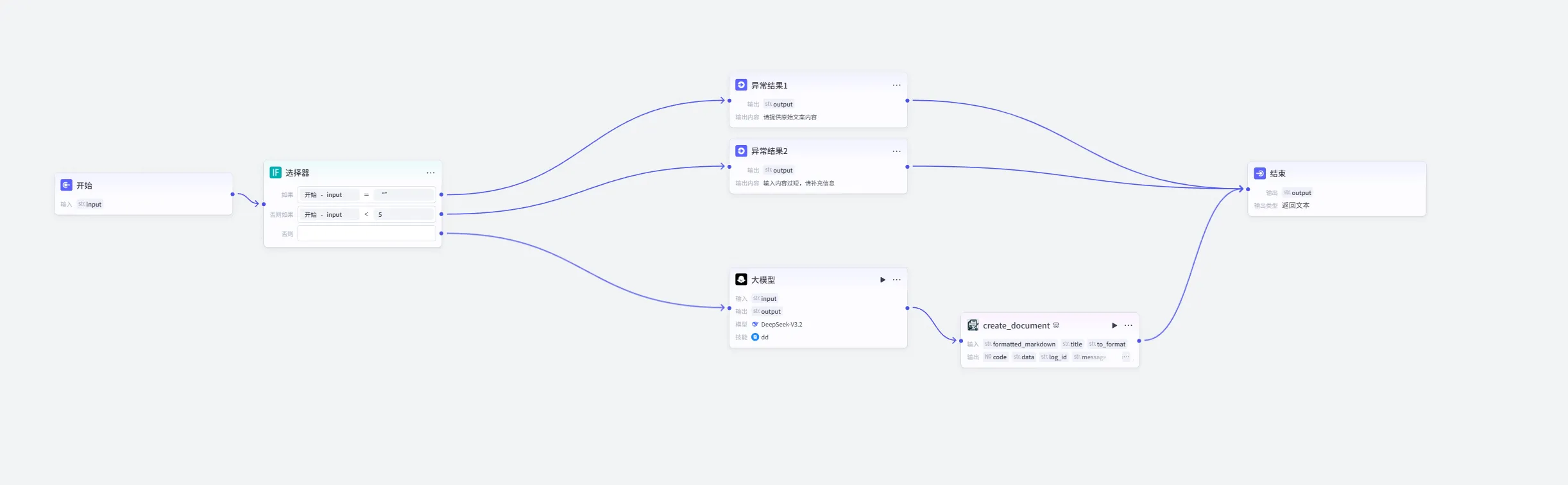Screen dimensions: 1568x485
Task: Open the create_document node's three-dot menu
Action: [1128, 325]
